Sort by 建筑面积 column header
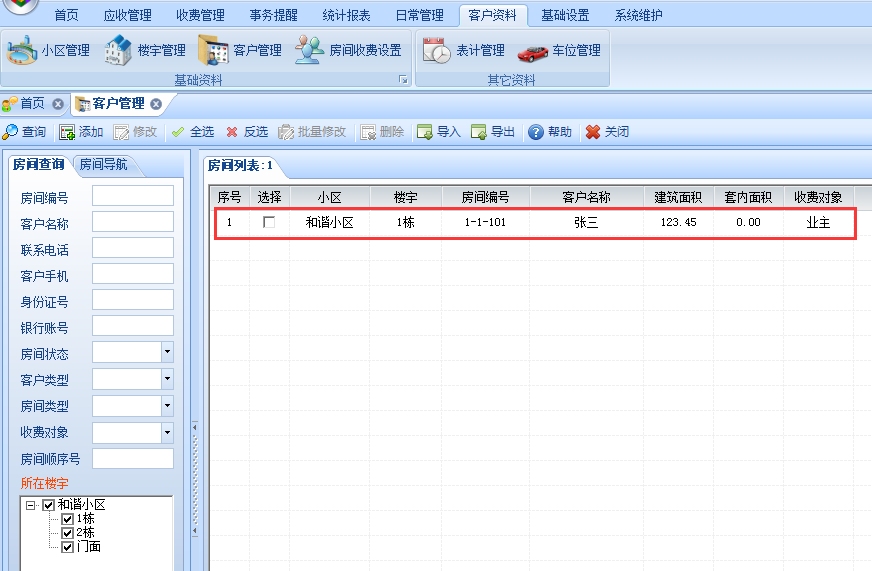 coord(678,197)
